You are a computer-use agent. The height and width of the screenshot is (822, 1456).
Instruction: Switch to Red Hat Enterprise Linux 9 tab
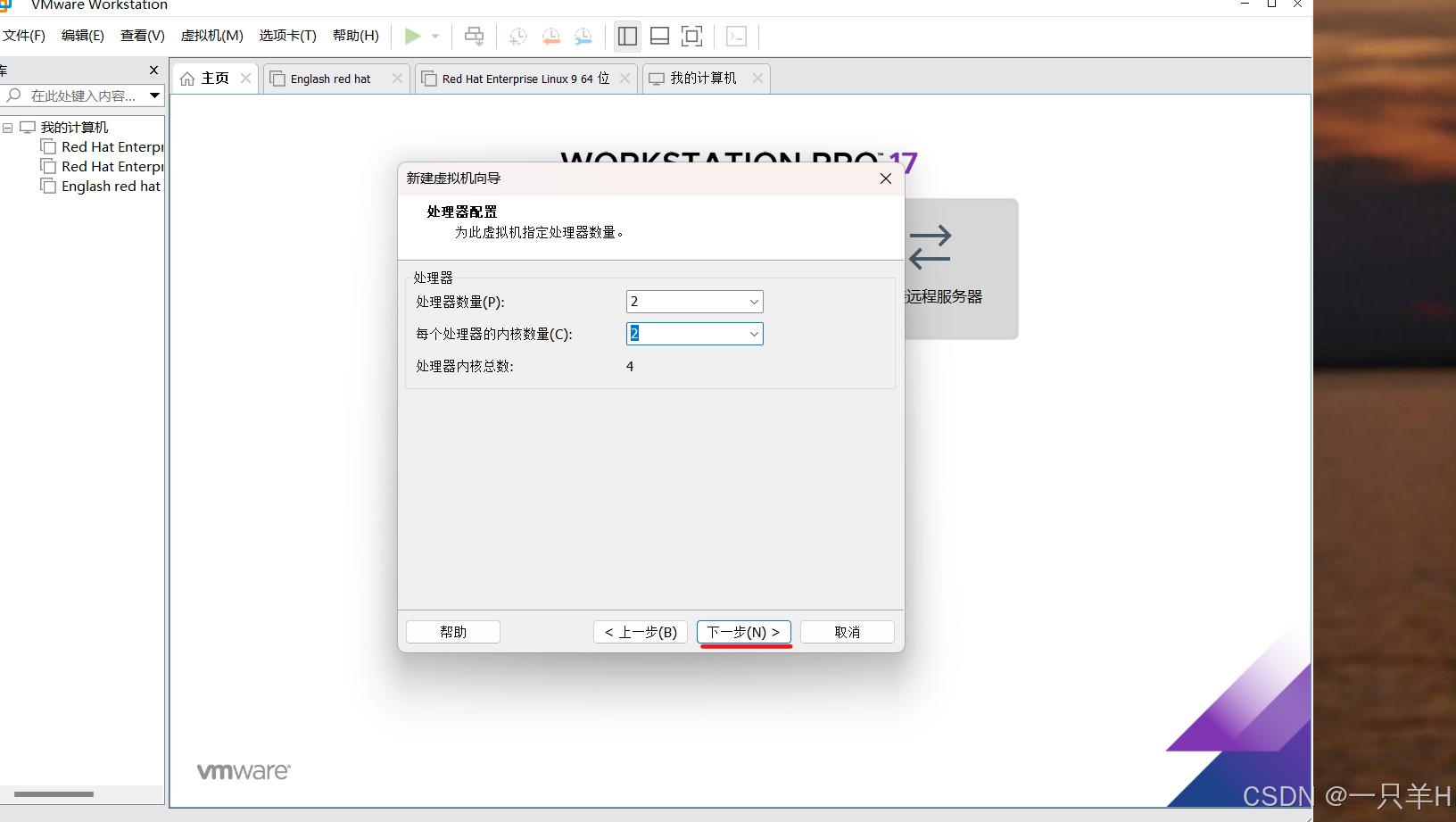525,79
